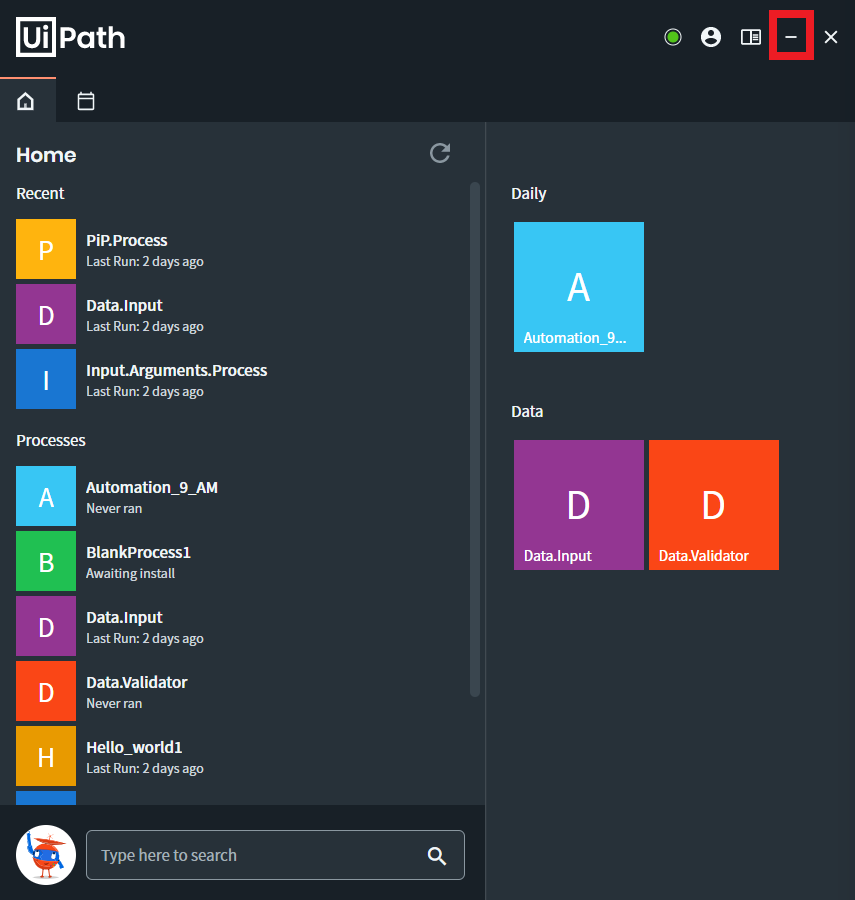Screen dimensions: 855x900
Task: Click the UiPath logo
Action: click(70, 37)
